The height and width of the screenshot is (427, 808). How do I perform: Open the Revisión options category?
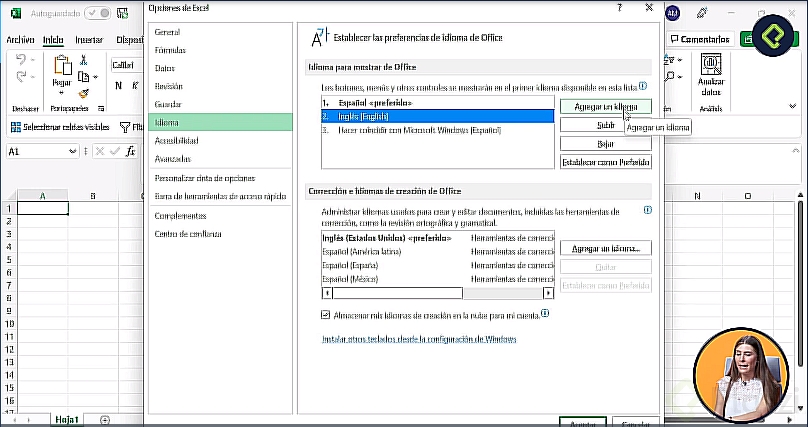click(x=169, y=86)
